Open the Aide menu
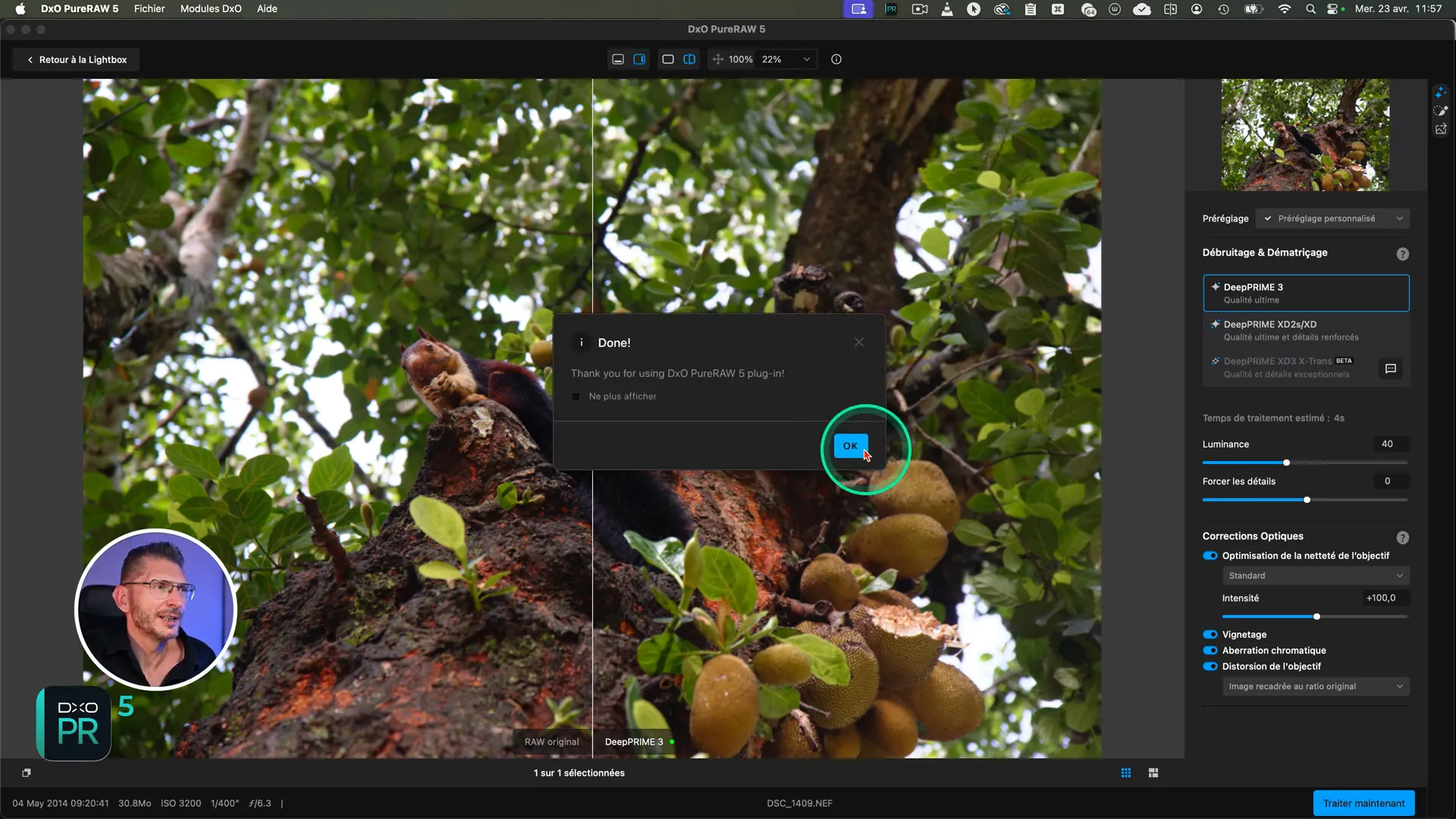The image size is (1456, 819). click(x=267, y=9)
